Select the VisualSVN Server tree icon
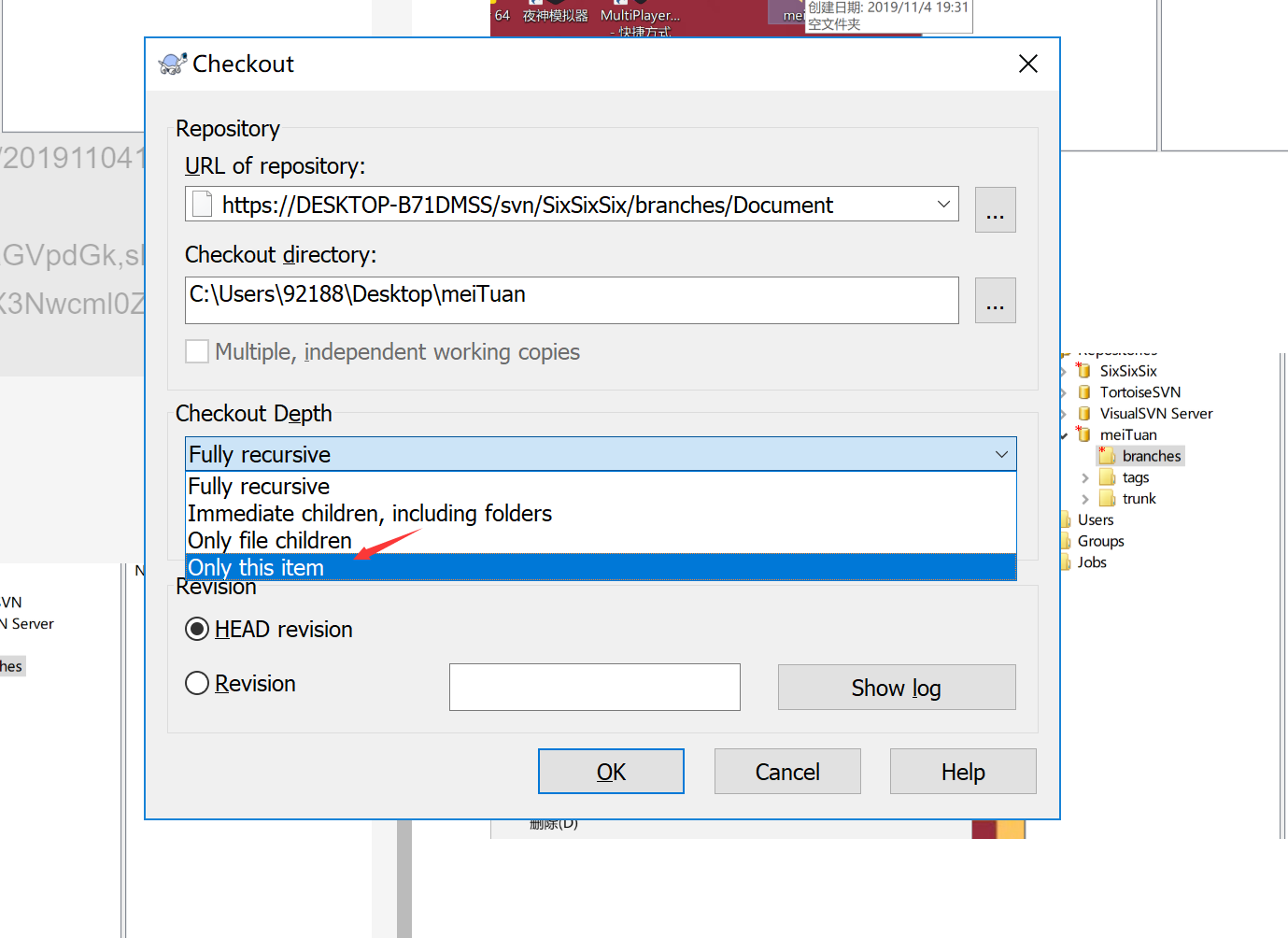1288x938 pixels. pyautogui.click(x=1083, y=413)
